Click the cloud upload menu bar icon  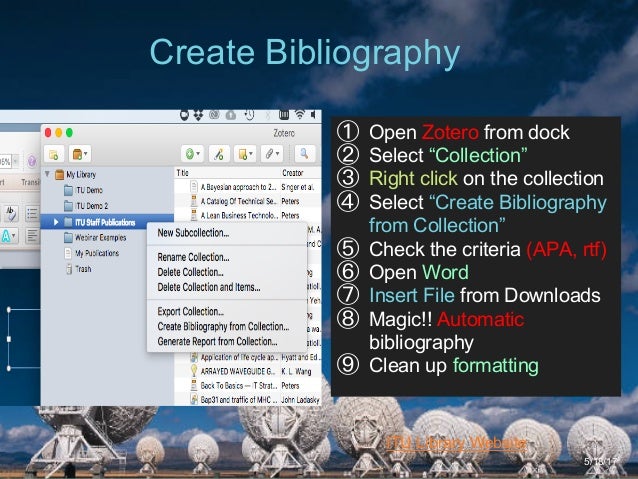(231, 115)
